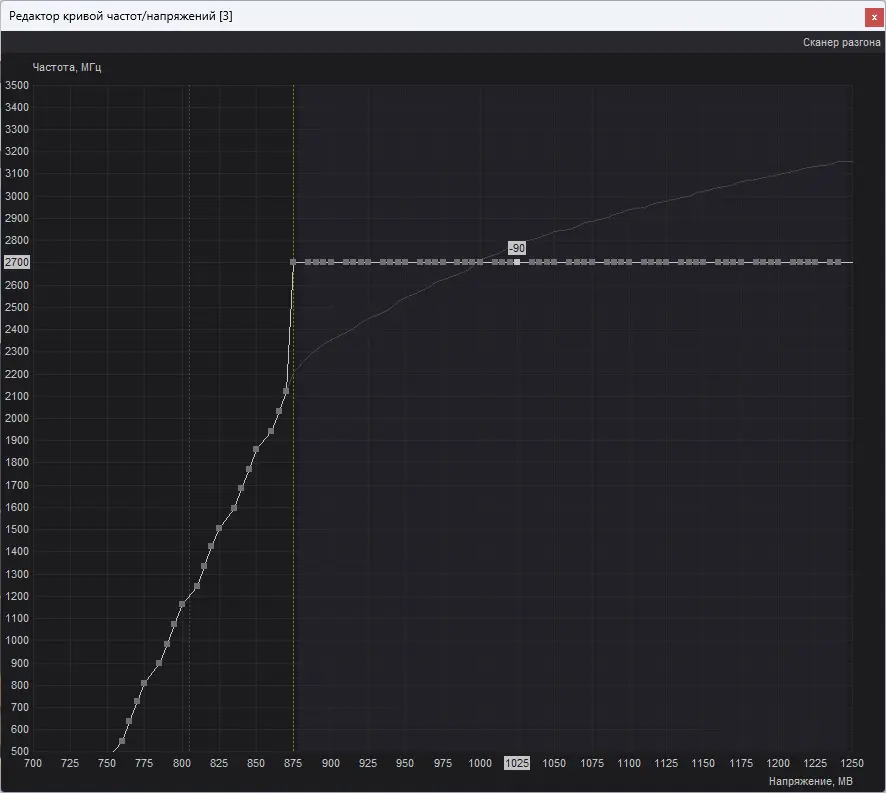Select the curve point at 795 mV near 1075 MHz
The width and height of the screenshot is (886, 793).
coord(174,624)
